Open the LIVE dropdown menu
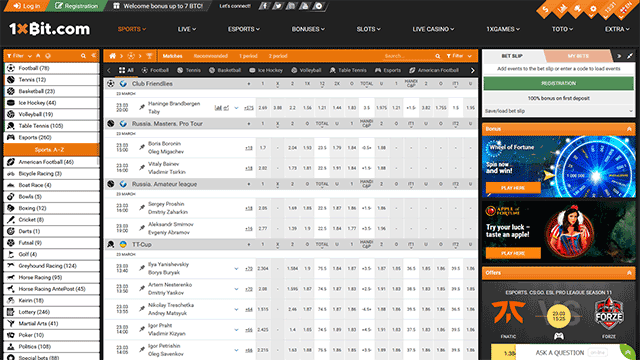Viewport: 640px width, 360px height. click(x=187, y=29)
